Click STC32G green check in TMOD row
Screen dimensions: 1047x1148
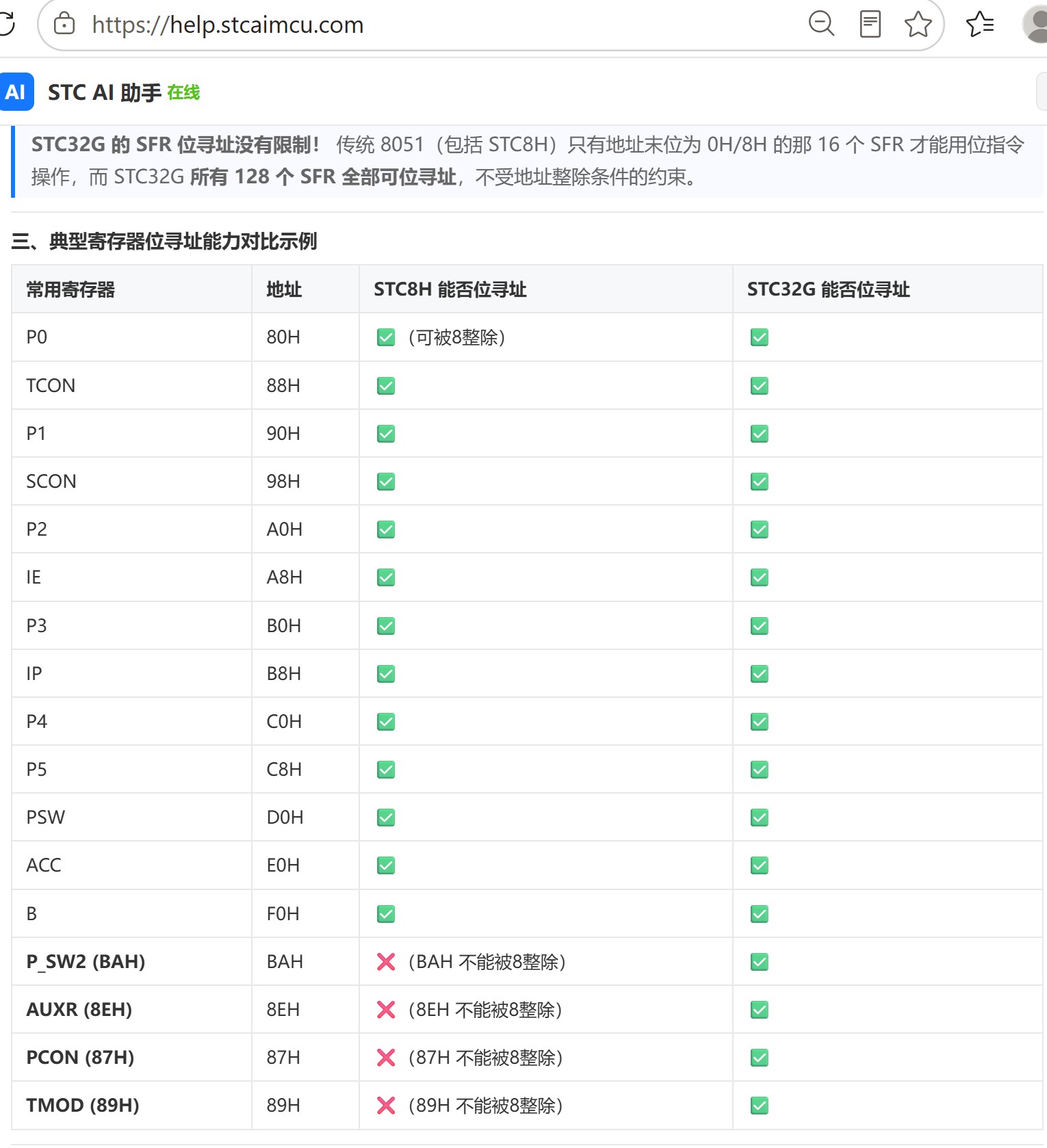[x=760, y=1106]
